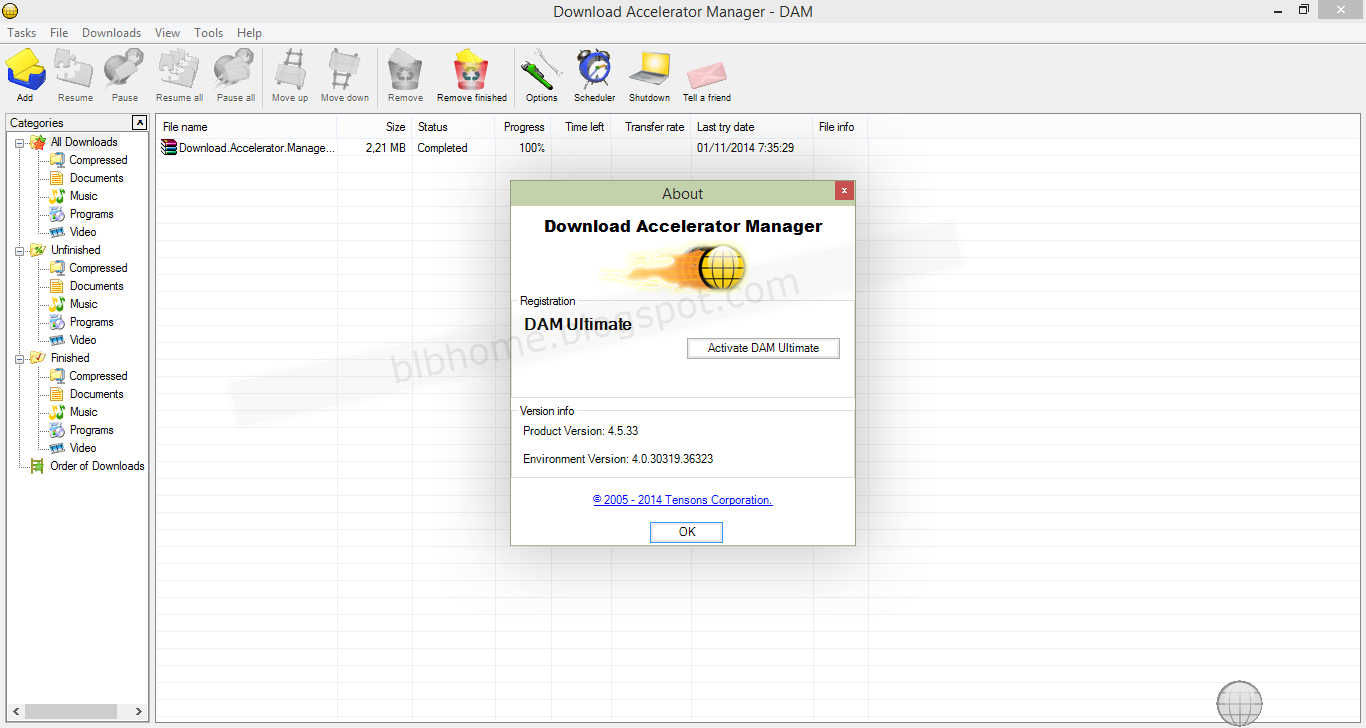Viewport: 1366px width, 728px height.
Task: Select Compressed under Unfinished
Action: [x=98, y=268]
